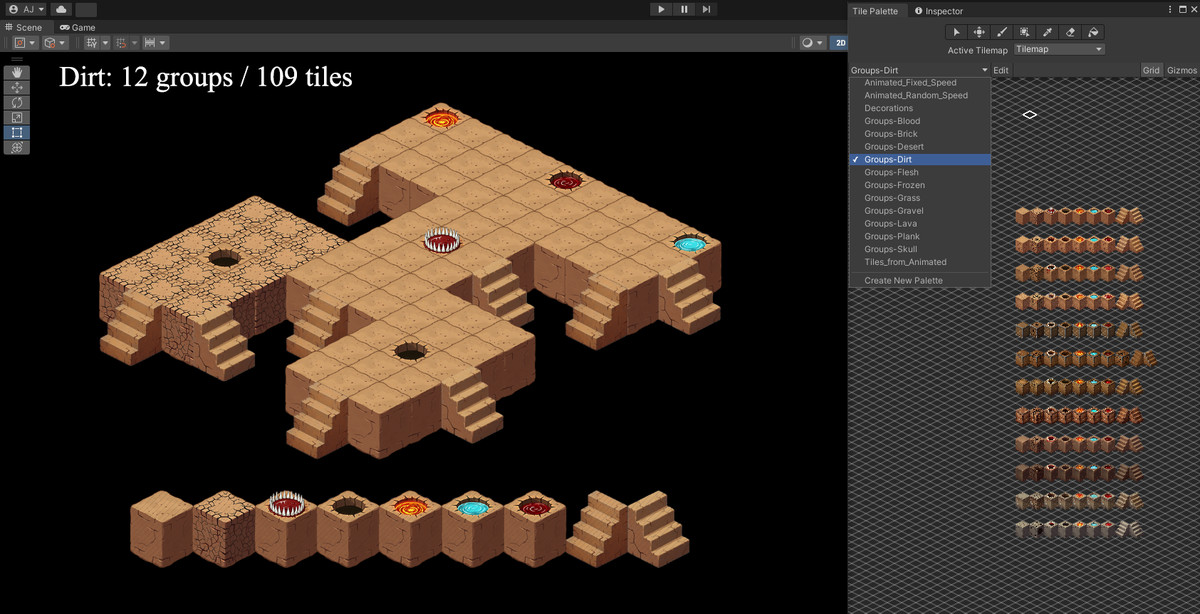Select the Paint Brush tool in Tile Palette
Viewport: 1200px width, 614px height.
1001,32
